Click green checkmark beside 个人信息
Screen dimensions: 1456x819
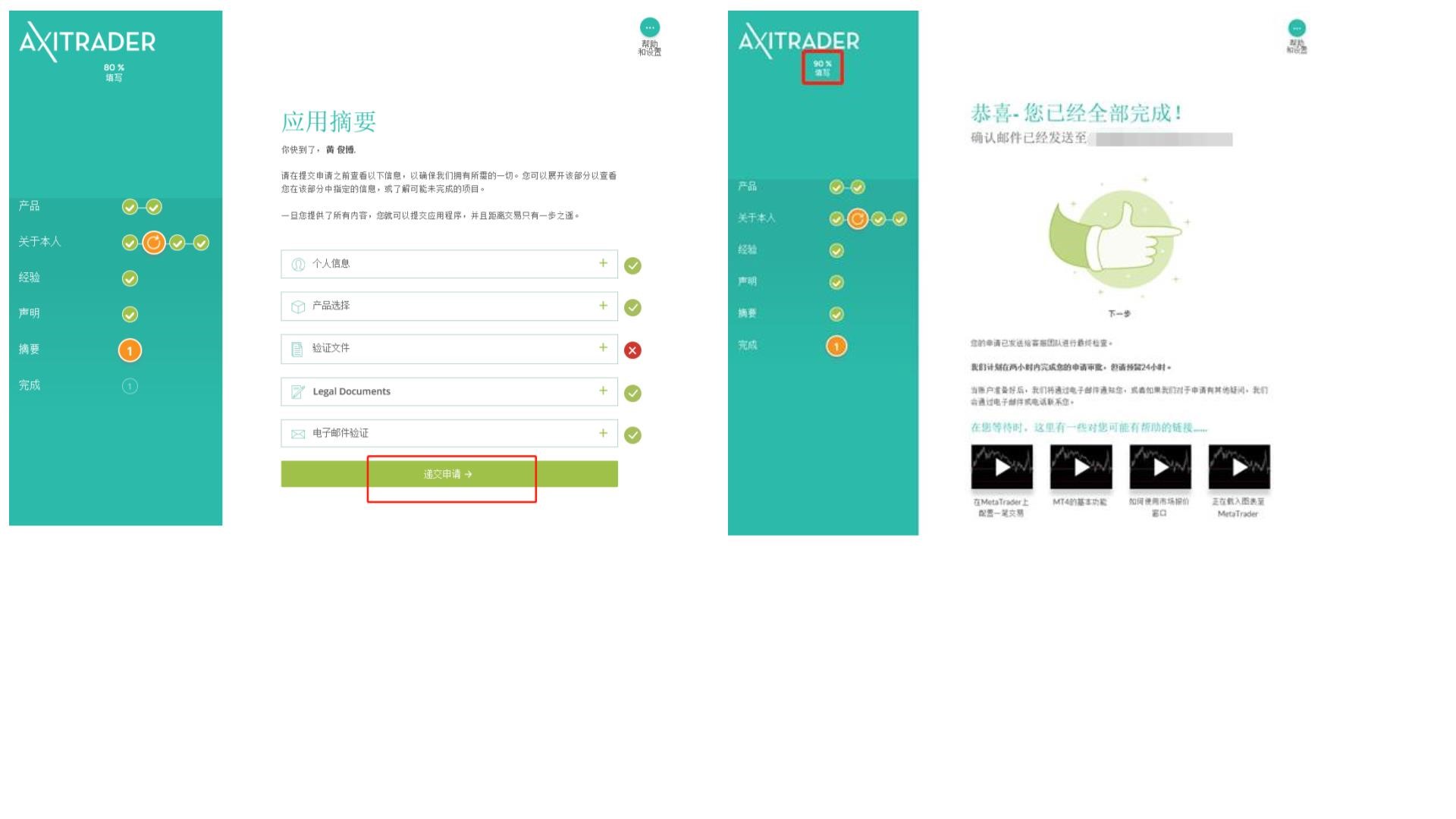pos(632,265)
